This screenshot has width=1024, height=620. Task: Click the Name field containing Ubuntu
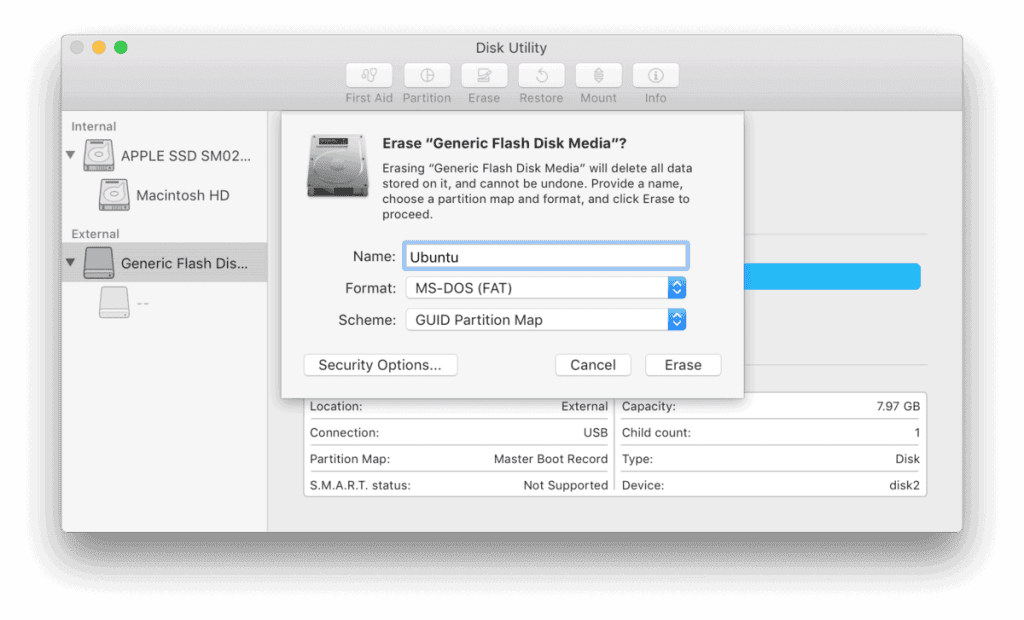coord(545,256)
